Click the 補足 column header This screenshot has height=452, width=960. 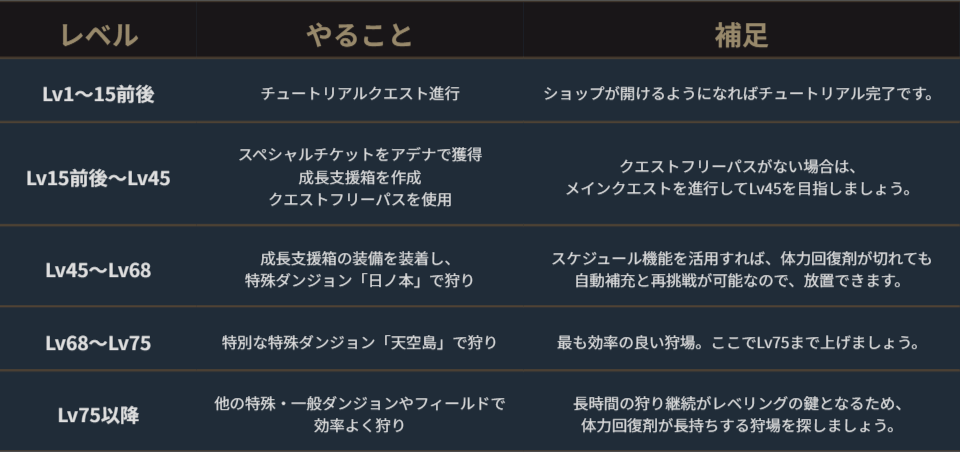pos(741,35)
